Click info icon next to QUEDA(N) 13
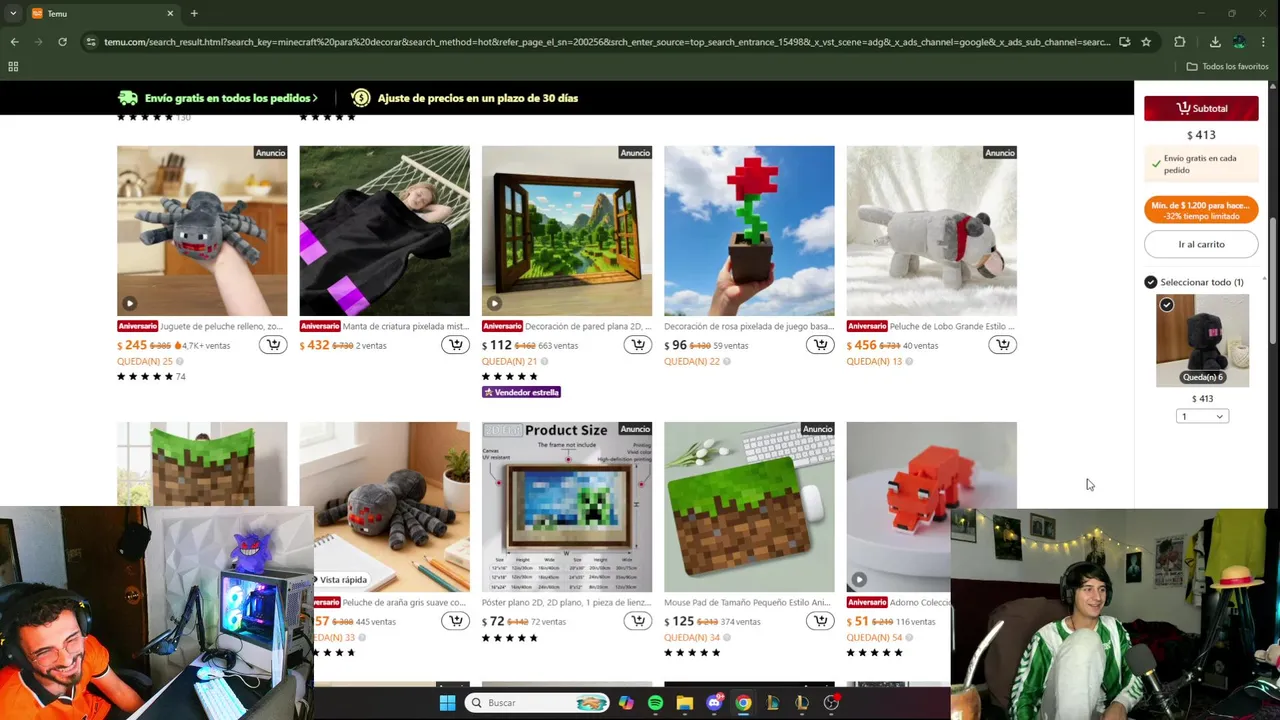Image resolution: width=1280 pixels, height=720 pixels. click(x=909, y=362)
